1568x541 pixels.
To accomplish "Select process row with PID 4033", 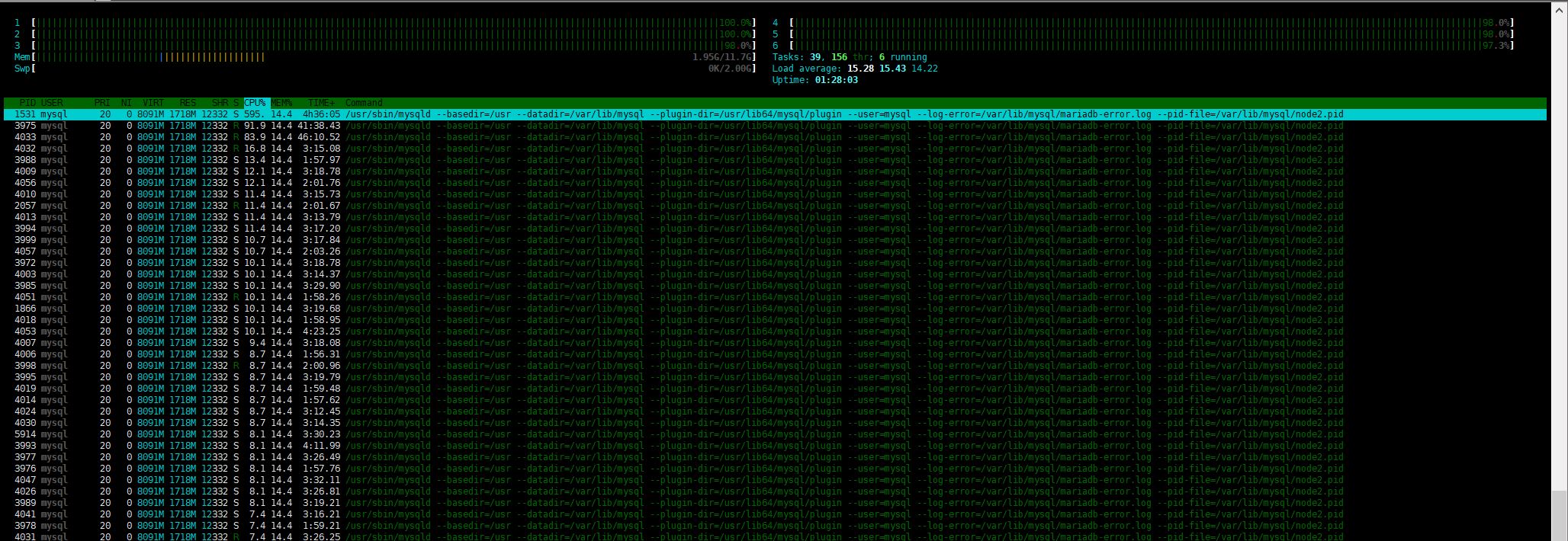I will click(25, 137).
